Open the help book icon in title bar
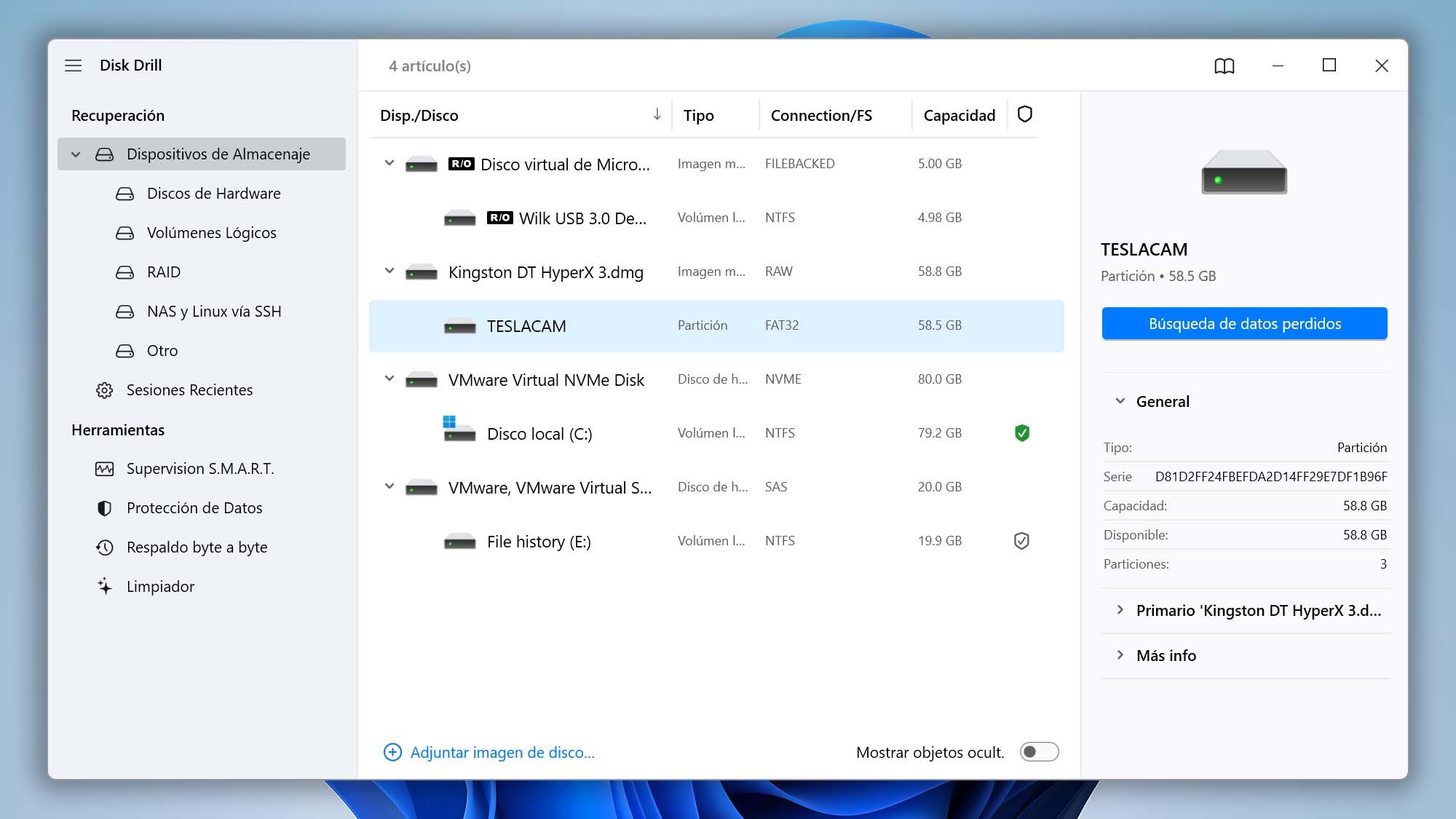Image resolution: width=1456 pixels, height=819 pixels. click(1224, 66)
